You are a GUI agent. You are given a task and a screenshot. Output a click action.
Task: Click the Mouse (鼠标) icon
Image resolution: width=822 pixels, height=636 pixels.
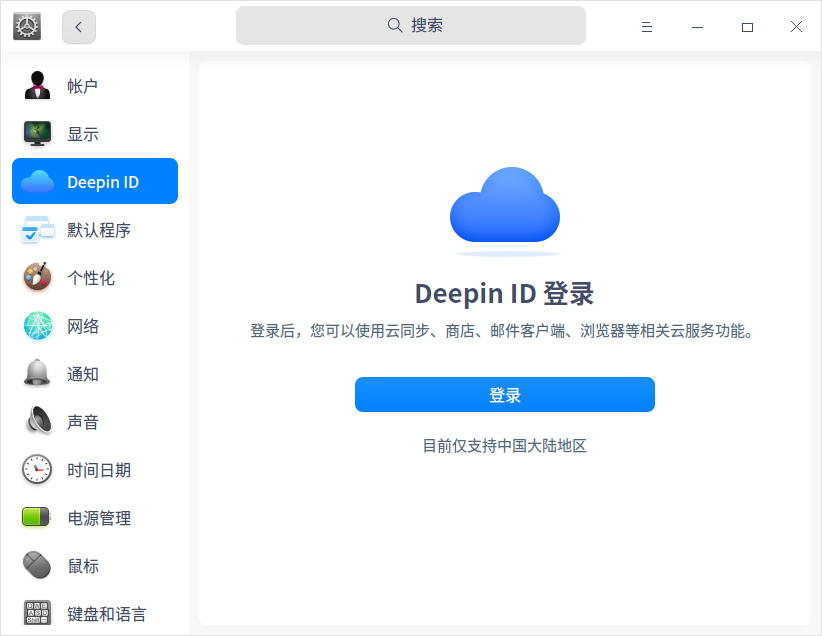coord(37,565)
